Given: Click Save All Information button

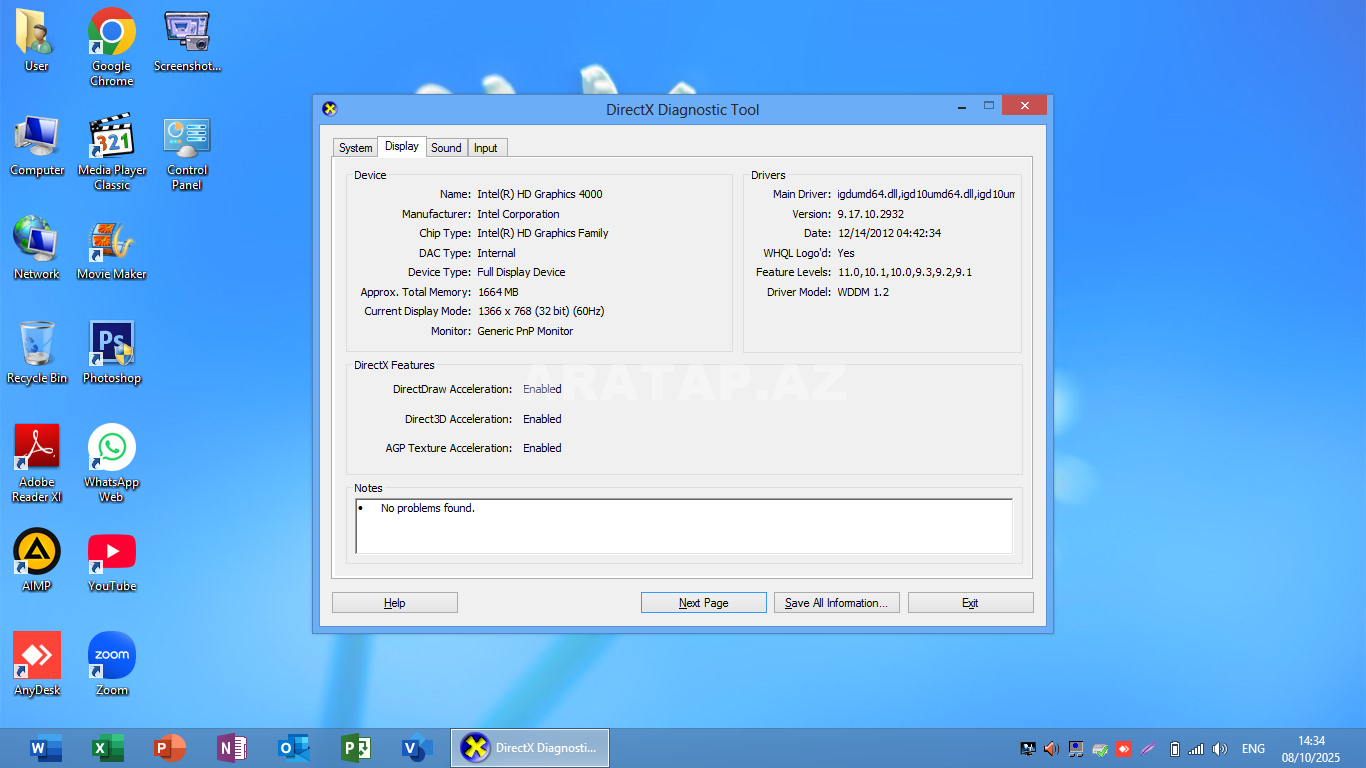Looking at the screenshot, I should coord(837,603).
